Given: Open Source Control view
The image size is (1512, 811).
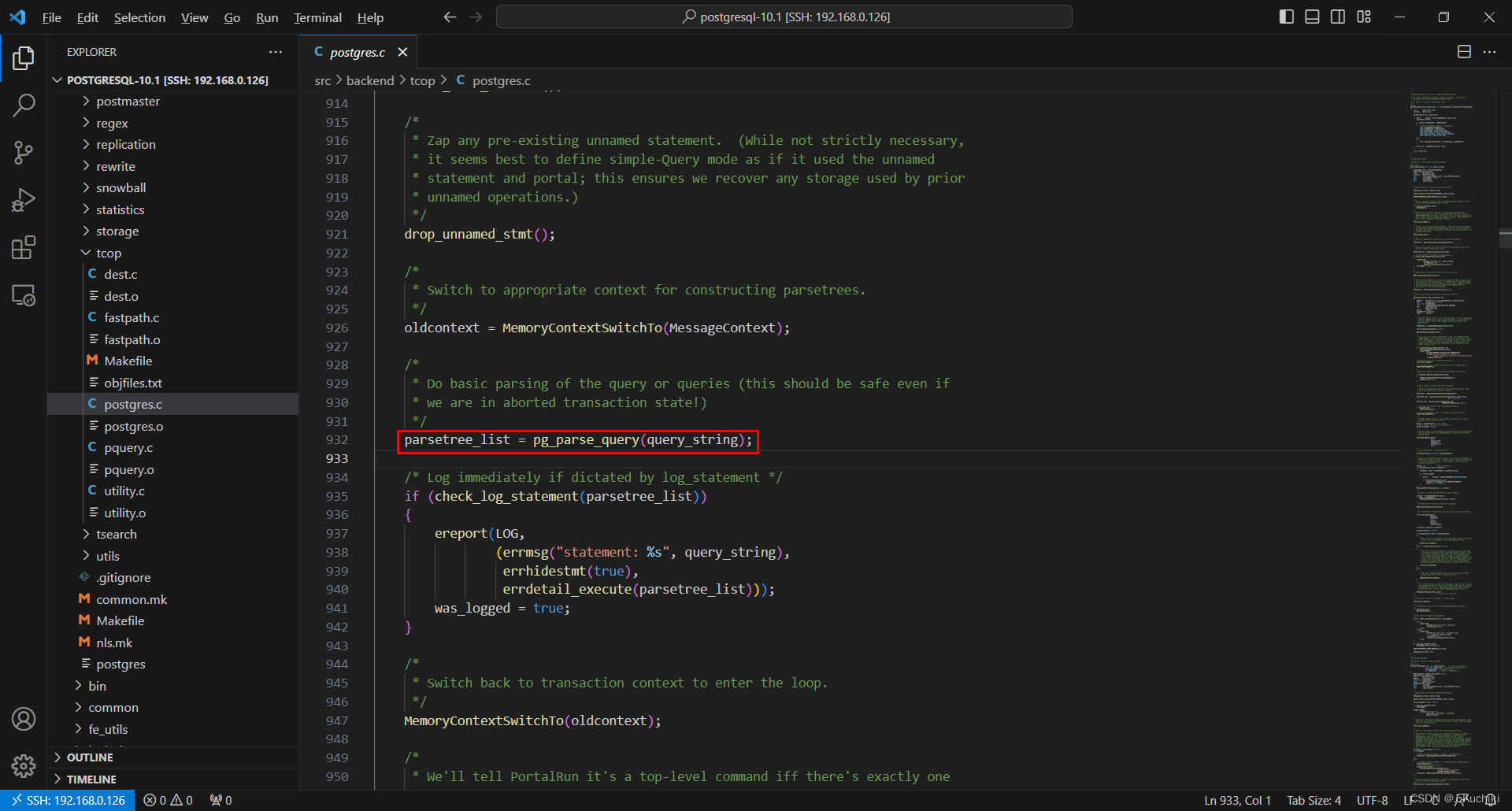Looking at the screenshot, I should (24, 153).
